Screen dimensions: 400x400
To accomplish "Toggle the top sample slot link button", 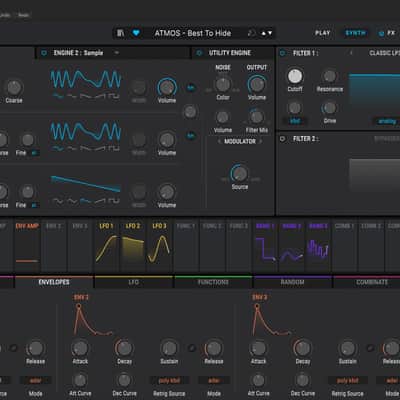I will pos(191,88).
